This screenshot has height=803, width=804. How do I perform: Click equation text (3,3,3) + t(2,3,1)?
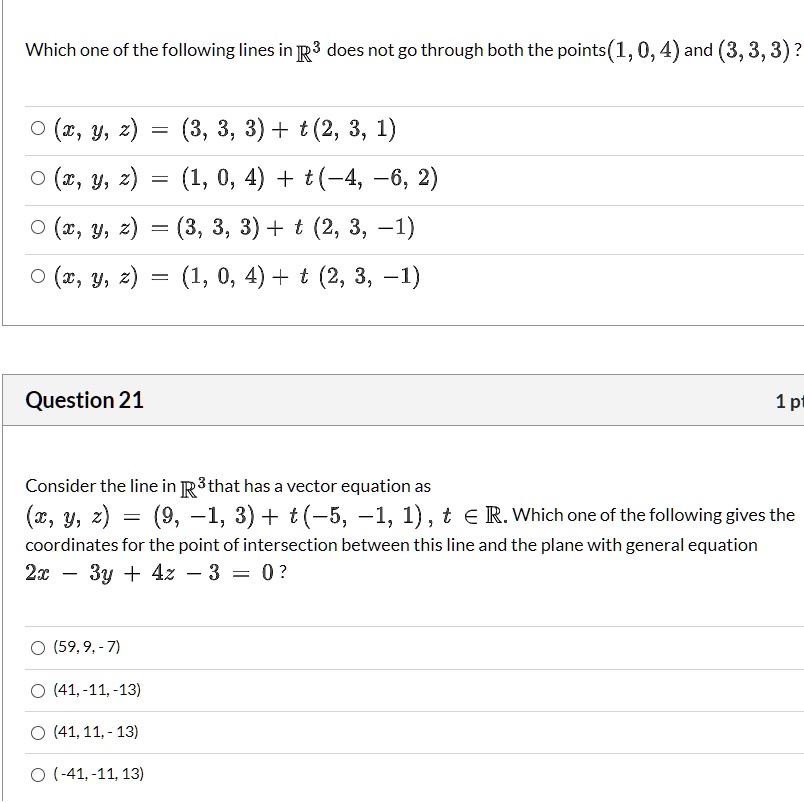tap(225, 129)
